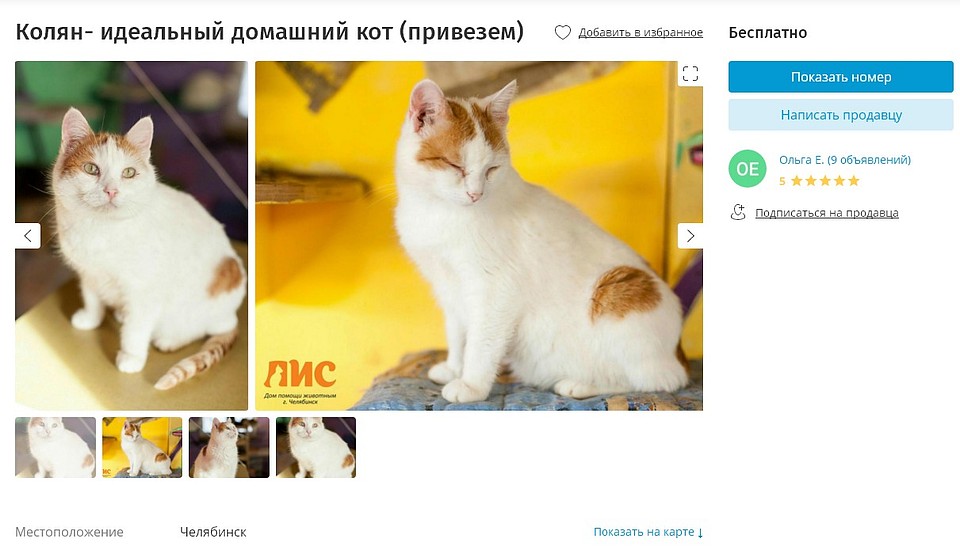960x550 pixels.
Task: Select the first cat thumbnail
Action: click(x=56, y=448)
